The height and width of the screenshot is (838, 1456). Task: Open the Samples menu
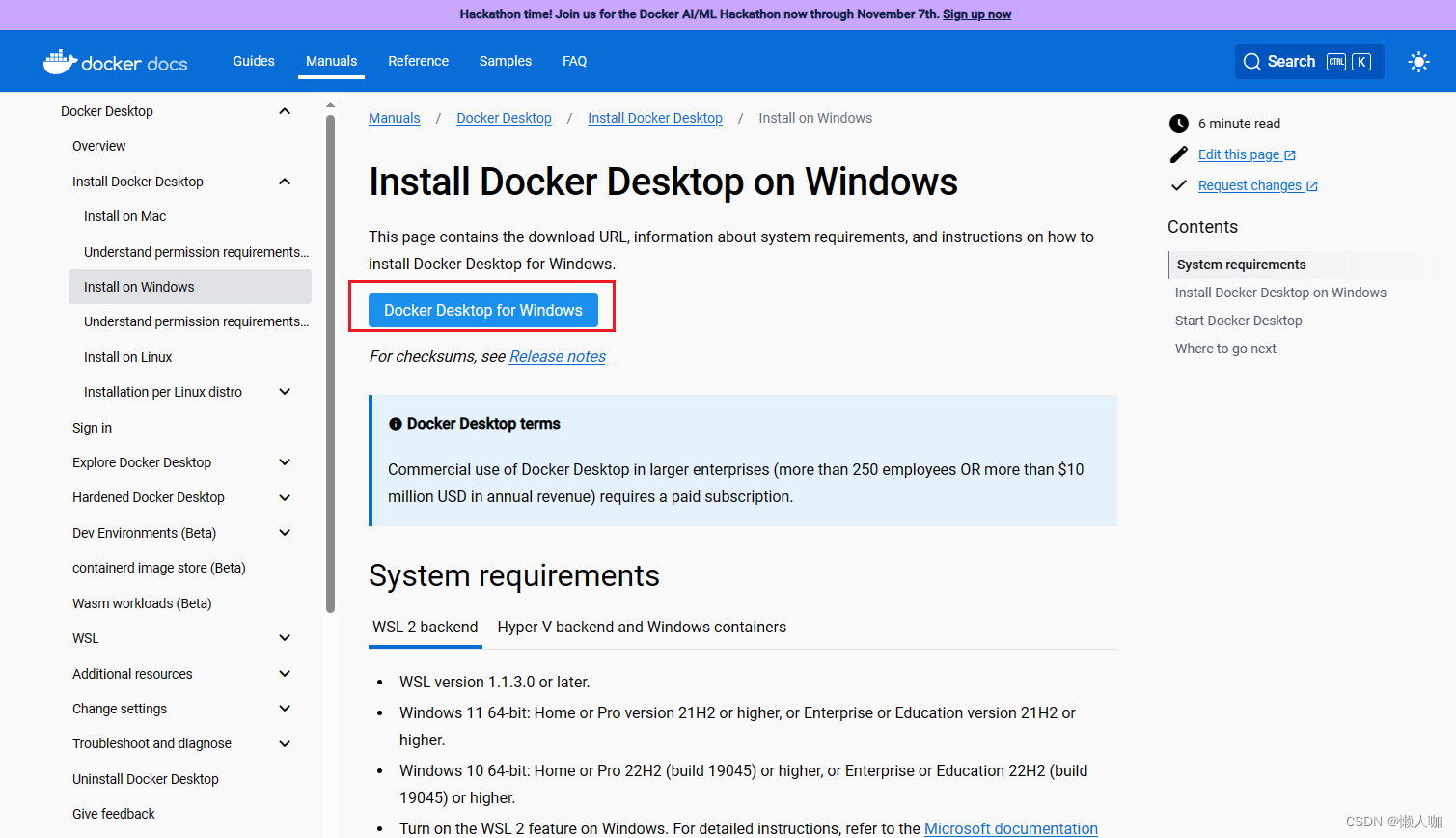click(x=506, y=61)
